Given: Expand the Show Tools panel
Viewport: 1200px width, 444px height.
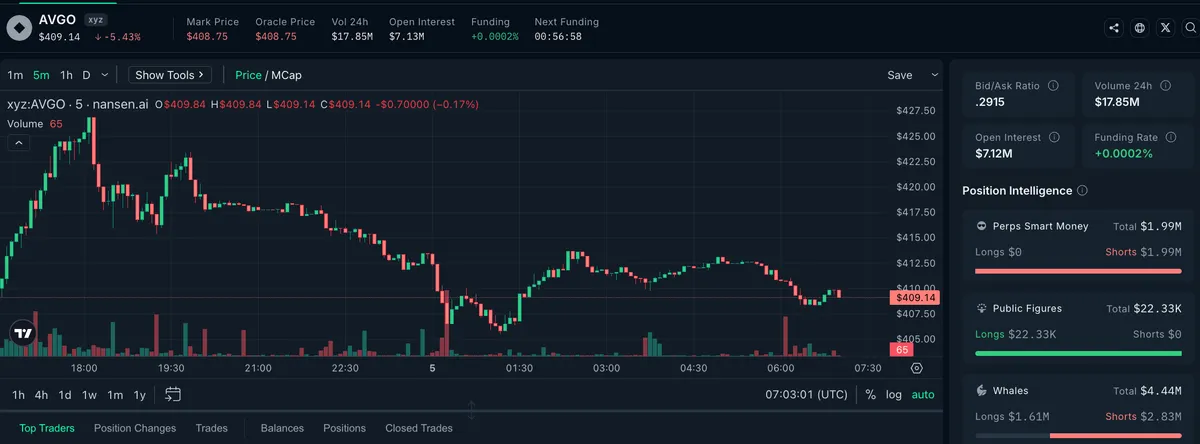Looking at the screenshot, I should [x=170, y=75].
